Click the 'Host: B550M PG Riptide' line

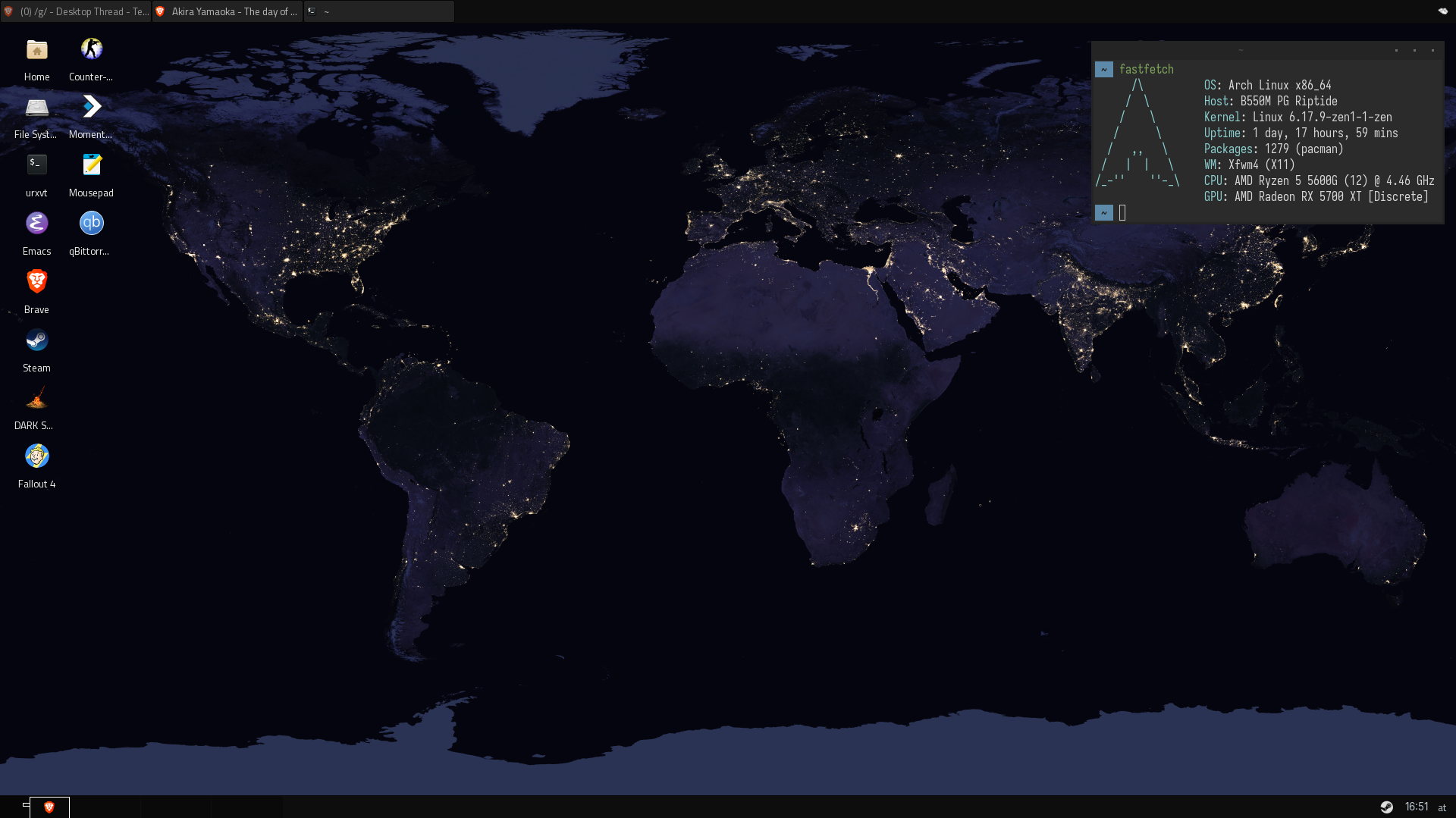coord(1270,102)
